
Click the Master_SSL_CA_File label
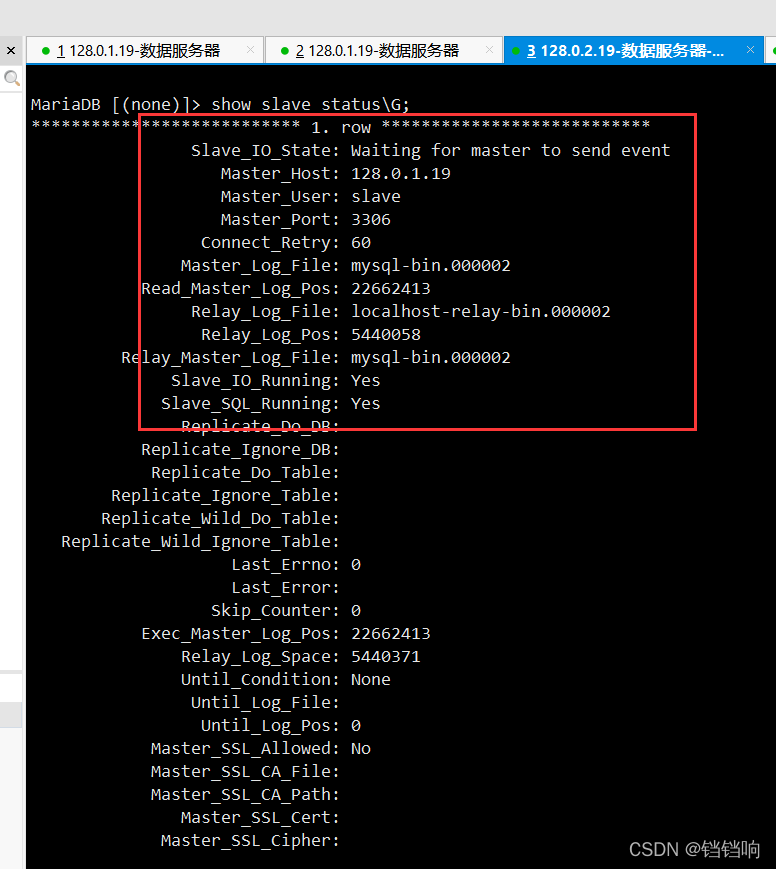pos(245,771)
